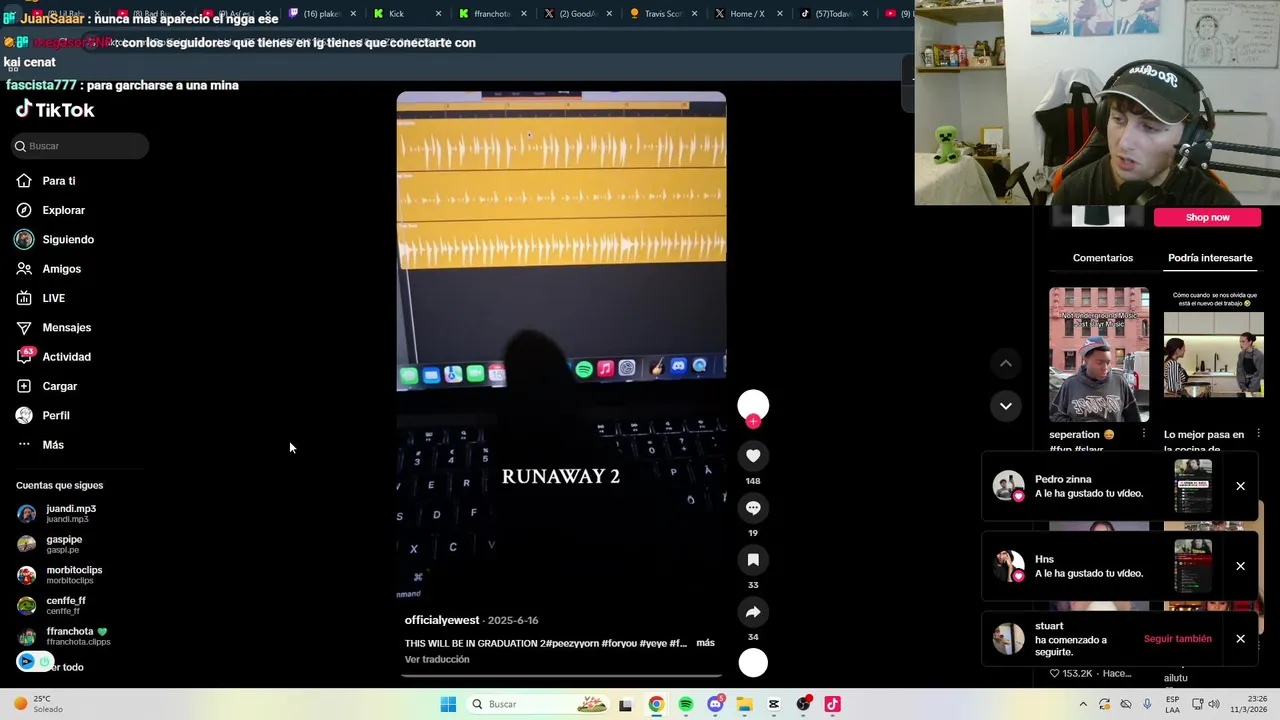Open Mensajes in the sidebar

(x=53, y=328)
